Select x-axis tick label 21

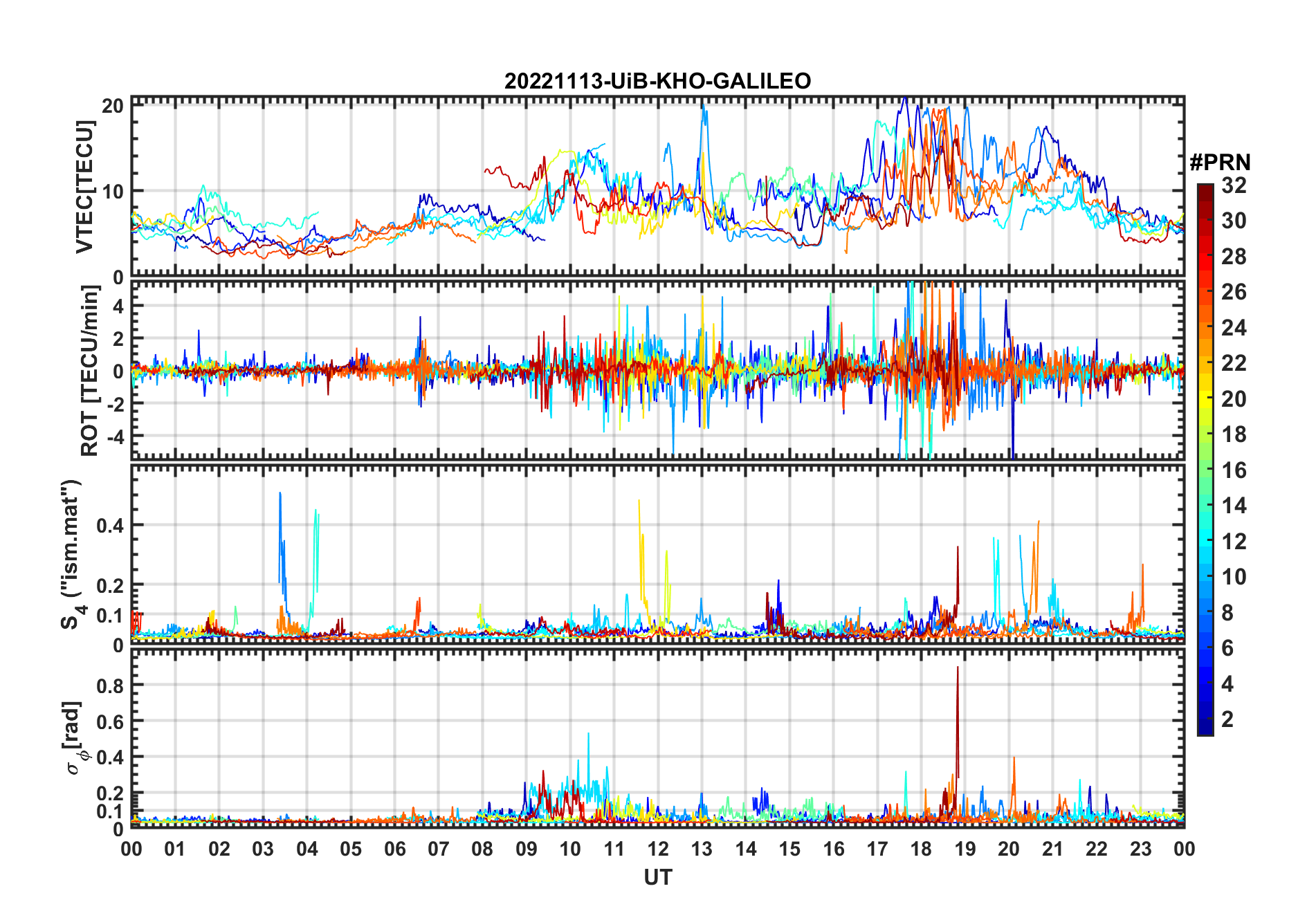click(x=1052, y=849)
